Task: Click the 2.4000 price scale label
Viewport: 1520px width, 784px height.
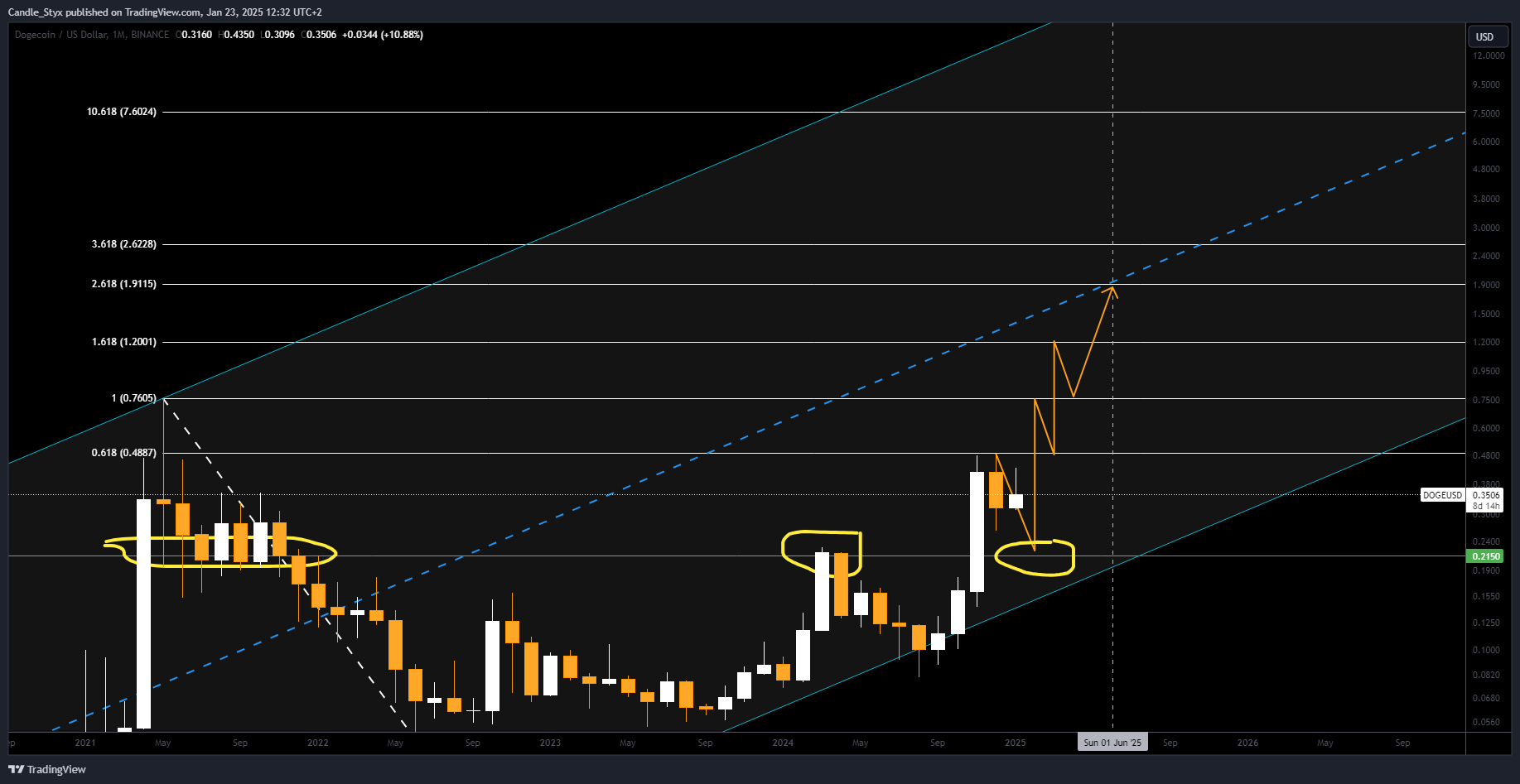Action: [x=1486, y=256]
